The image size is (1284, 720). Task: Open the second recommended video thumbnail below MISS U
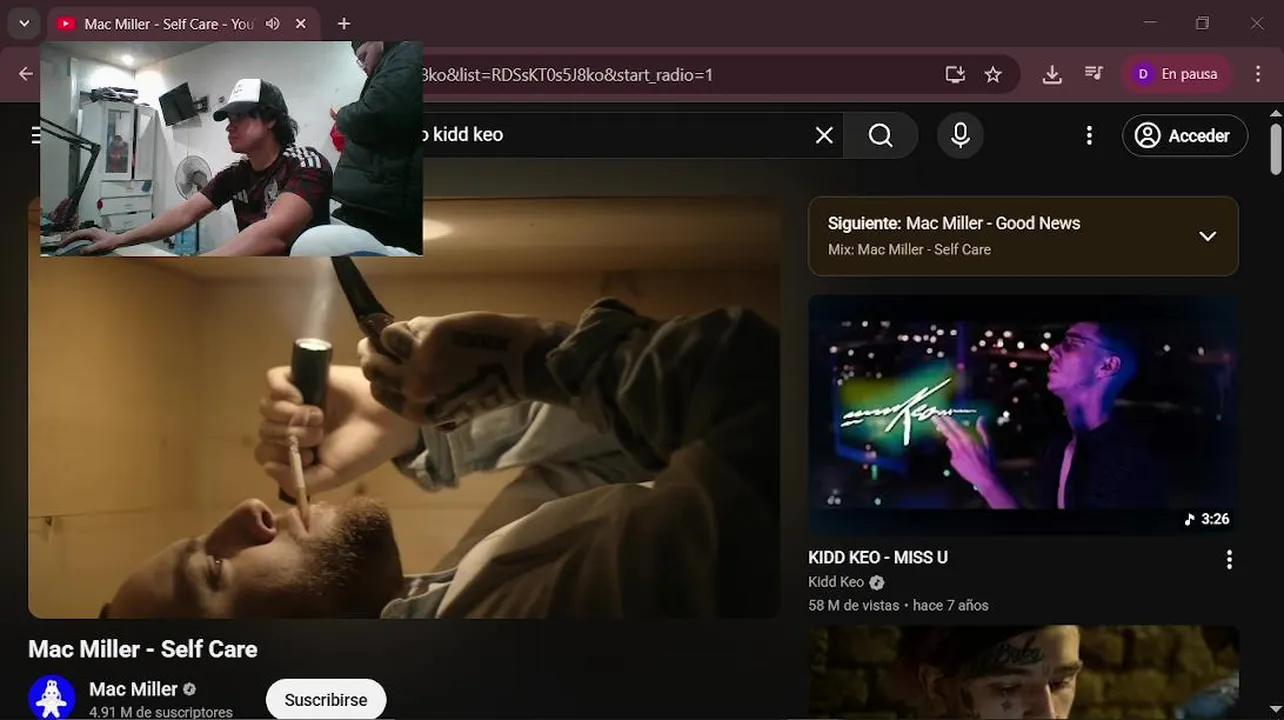tap(1023, 672)
